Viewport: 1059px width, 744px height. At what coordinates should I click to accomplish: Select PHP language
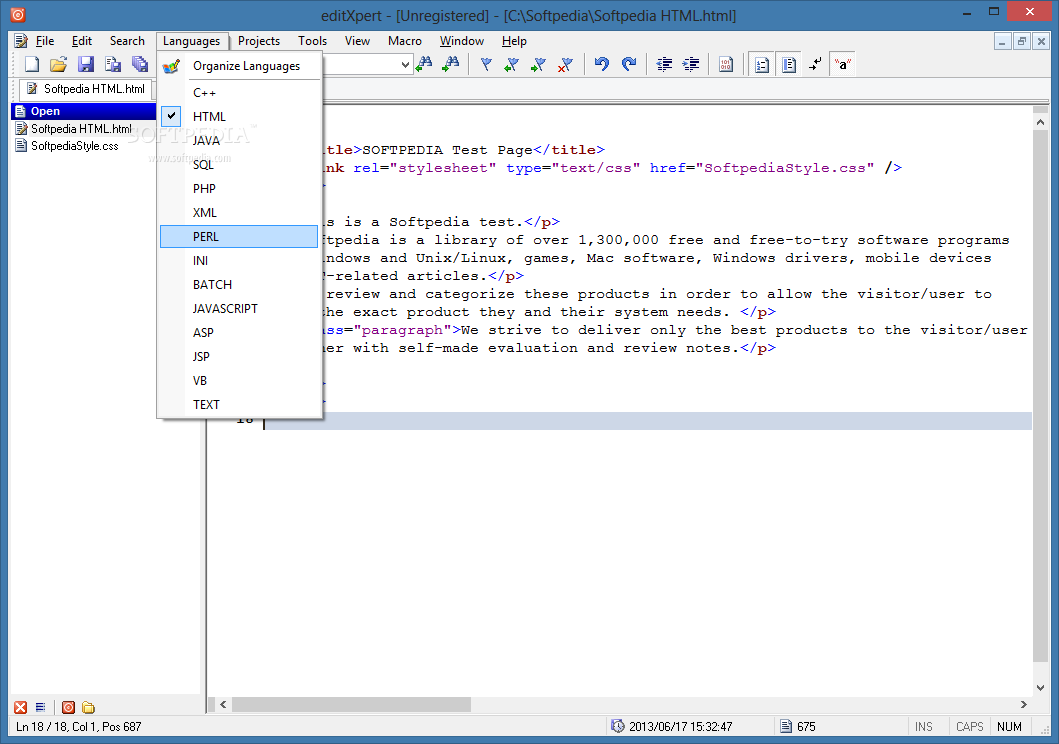coord(239,188)
